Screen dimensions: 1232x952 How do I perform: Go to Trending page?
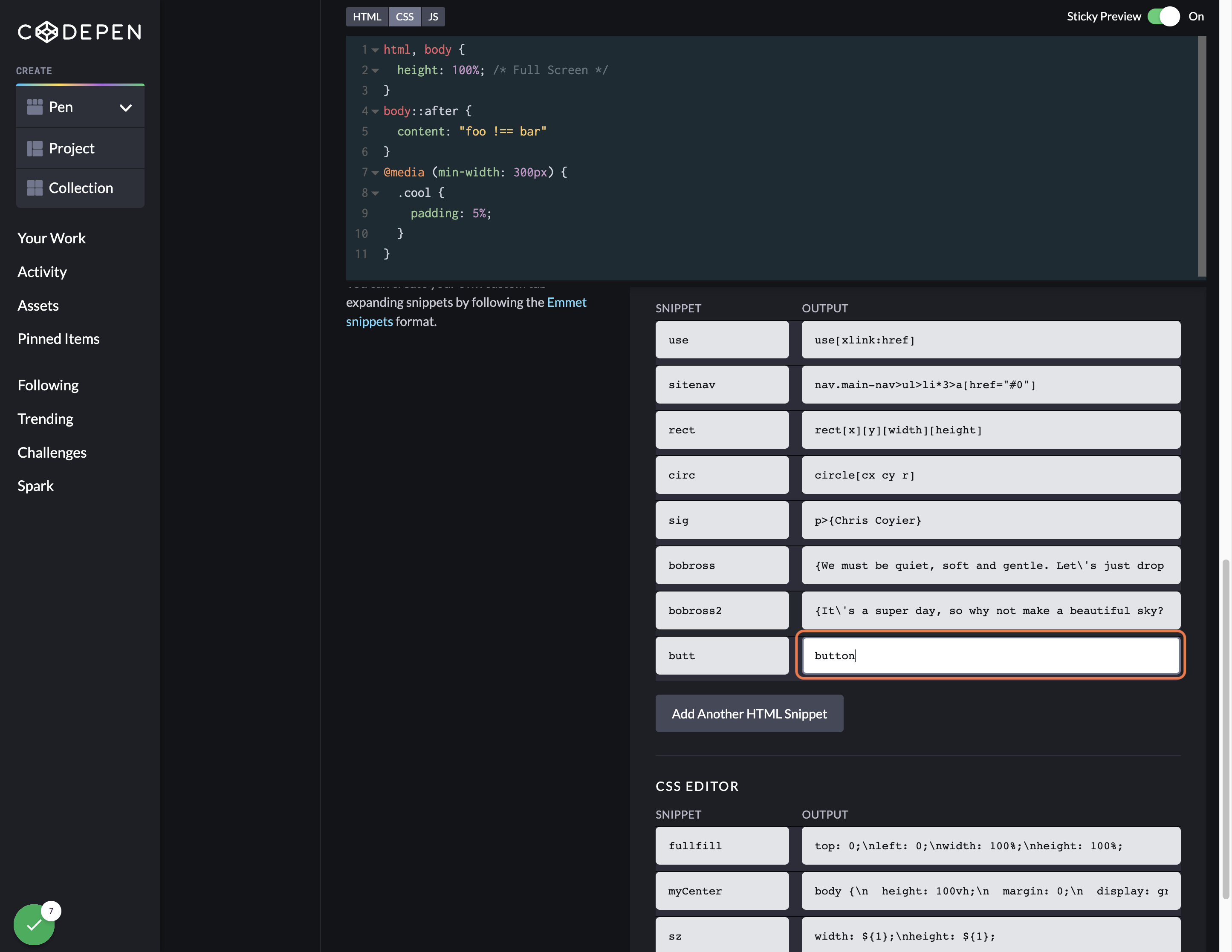pos(45,419)
